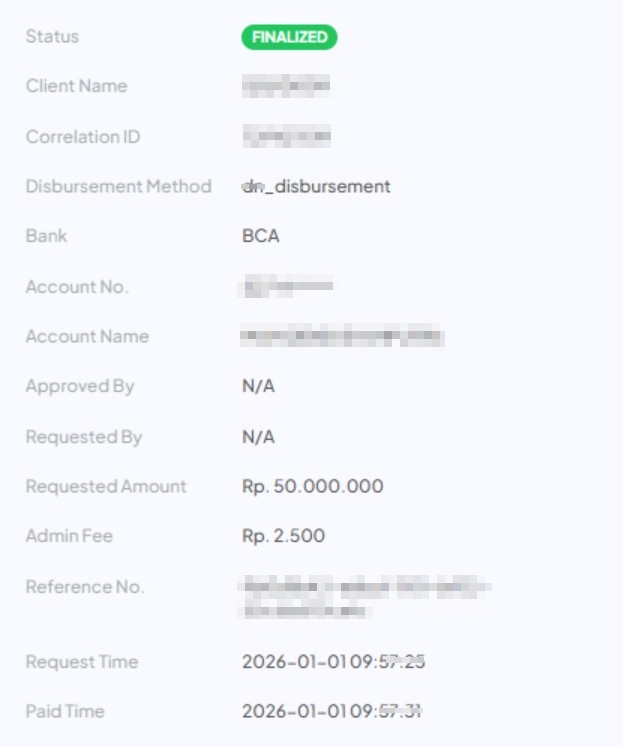
Task: Select the Disbursement Method label
Action: (118, 186)
